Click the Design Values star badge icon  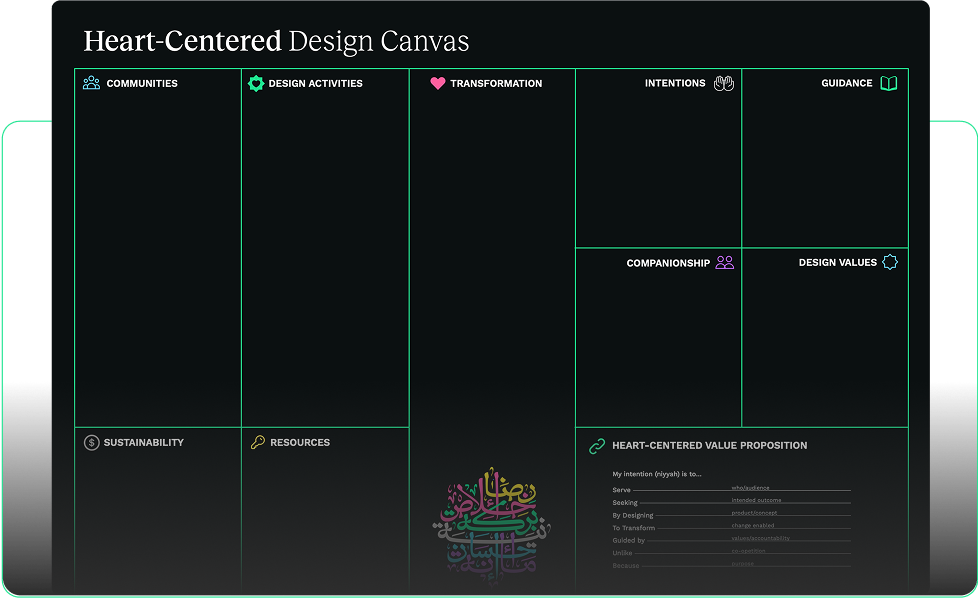890,262
